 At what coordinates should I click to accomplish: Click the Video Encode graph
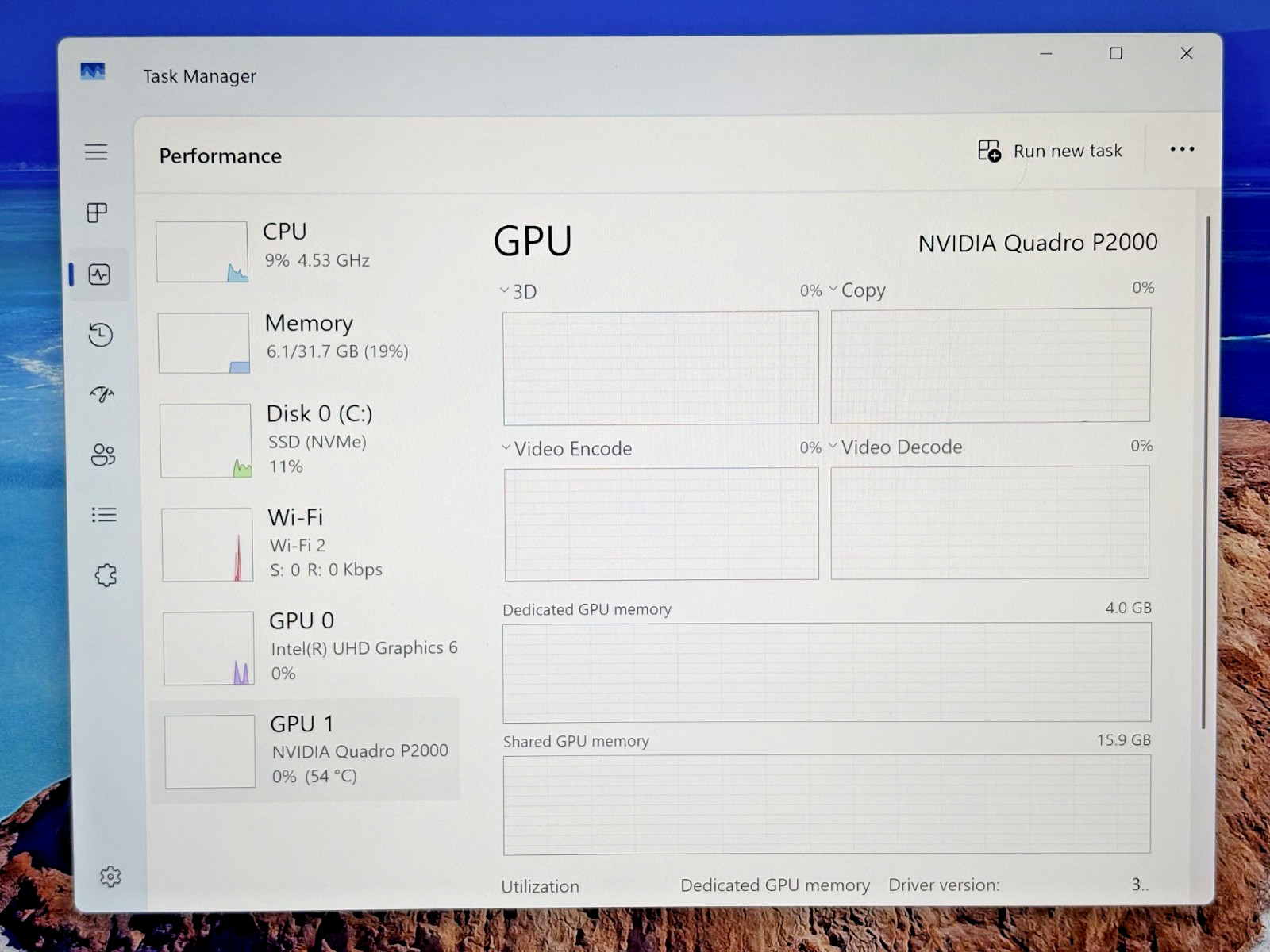click(661, 524)
